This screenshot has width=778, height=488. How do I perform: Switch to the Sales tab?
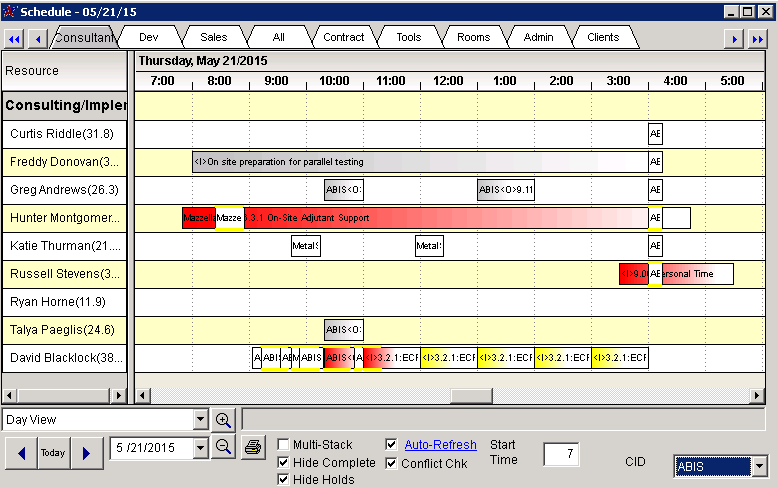click(213, 37)
